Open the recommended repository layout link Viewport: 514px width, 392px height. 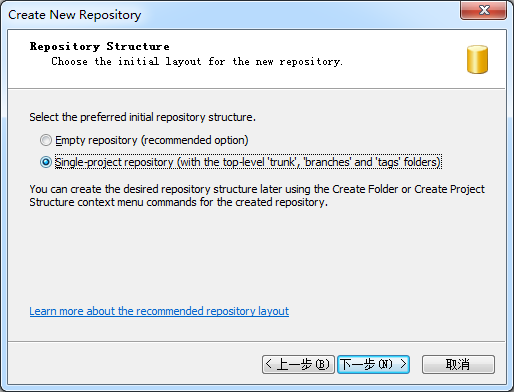[x=159, y=311]
